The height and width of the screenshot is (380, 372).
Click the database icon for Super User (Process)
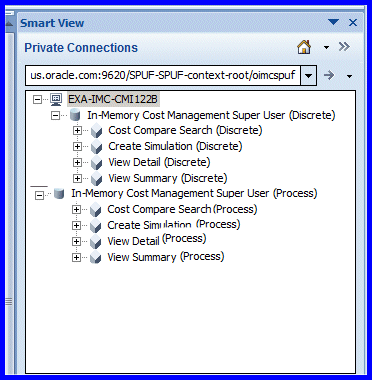pyautogui.click(x=59, y=194)
